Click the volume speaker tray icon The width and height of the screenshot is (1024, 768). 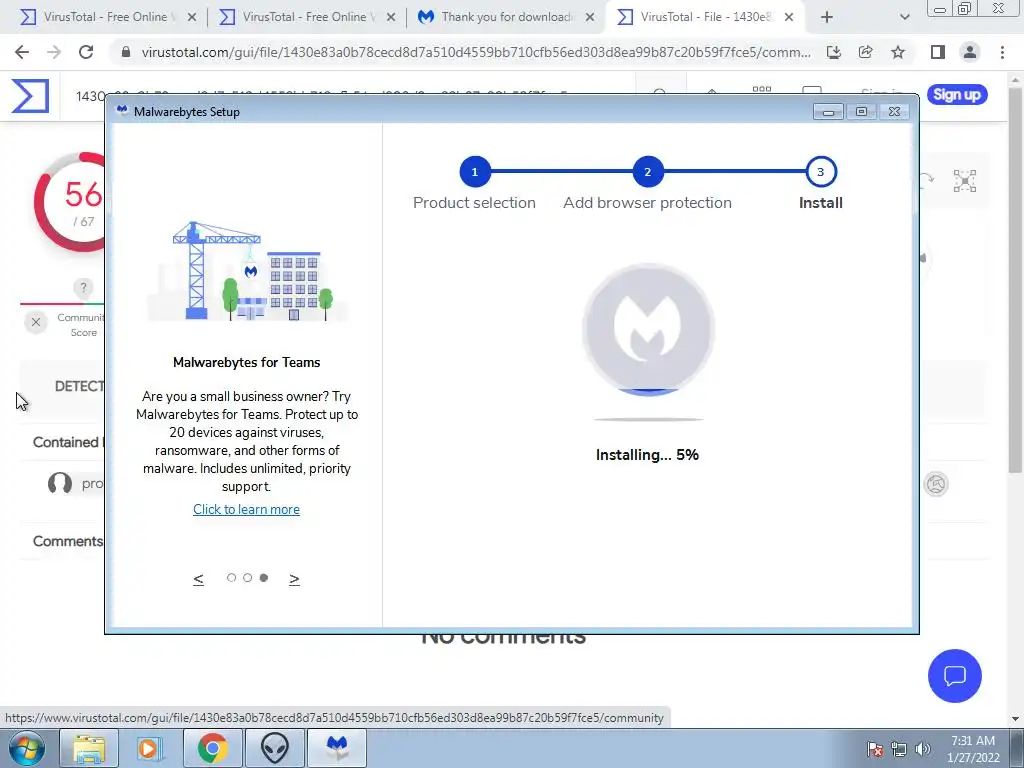tap(923, 749)
